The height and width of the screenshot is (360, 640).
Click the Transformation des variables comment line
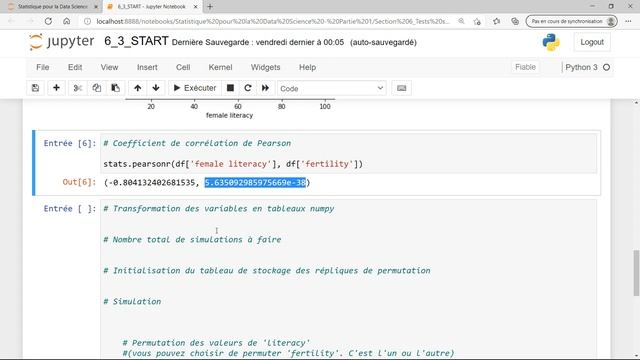tap(219, 209)
